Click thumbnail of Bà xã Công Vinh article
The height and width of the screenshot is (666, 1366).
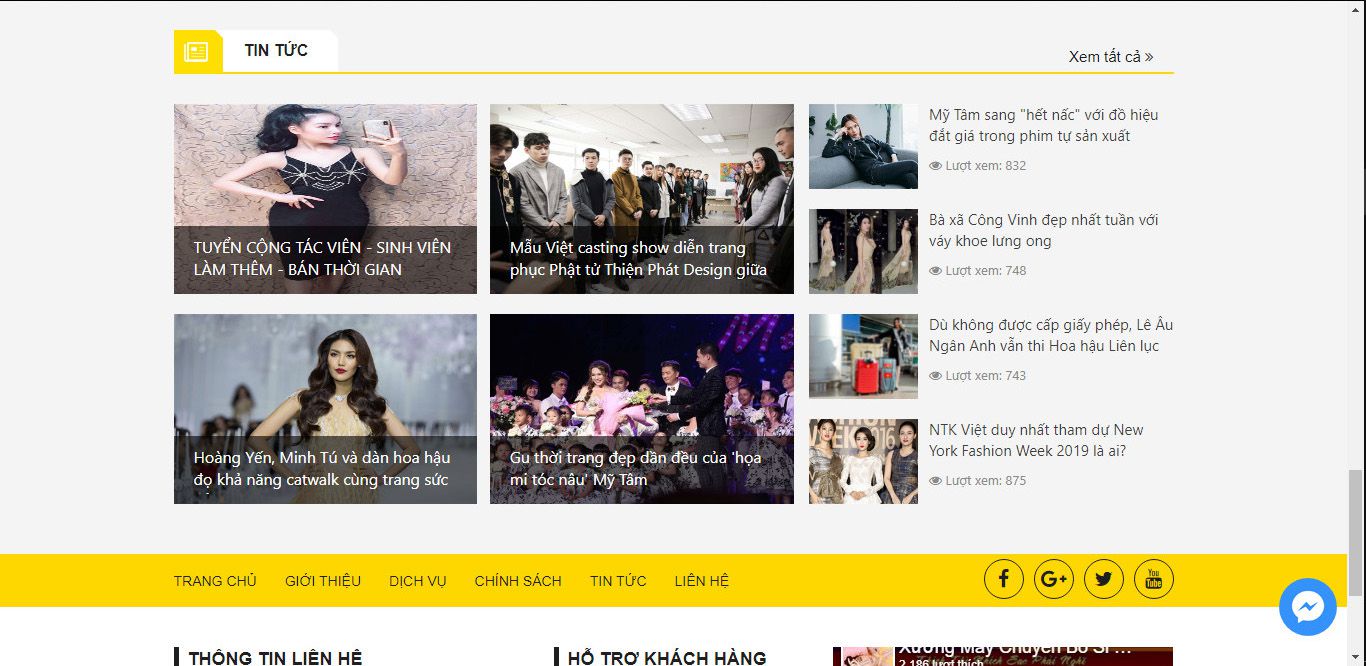863,251
